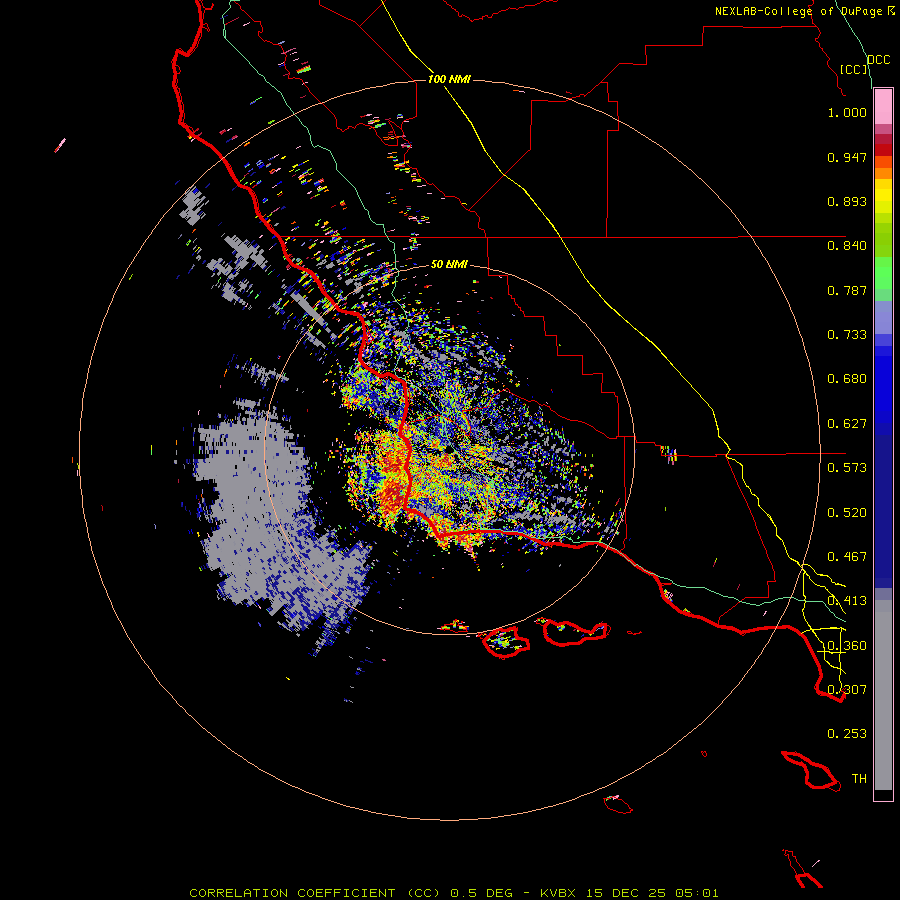Click the 0.627 scale value
This screenshot has width=900, height=900.
(847, 424)
